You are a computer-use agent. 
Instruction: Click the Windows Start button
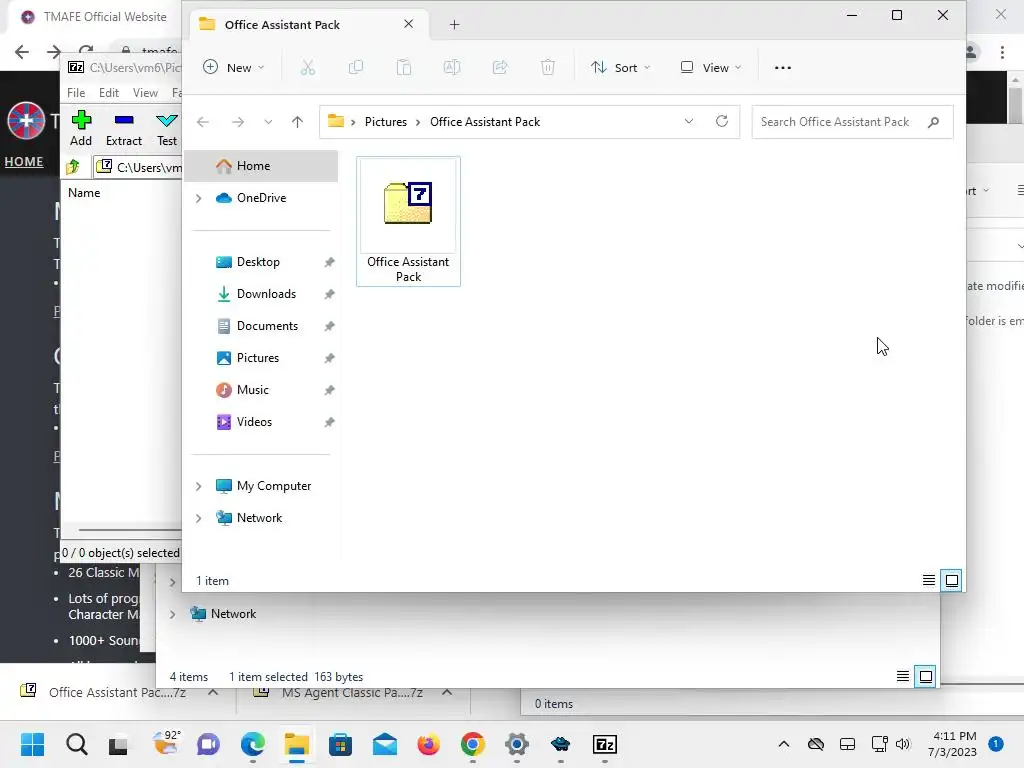[x=32, y=744]
